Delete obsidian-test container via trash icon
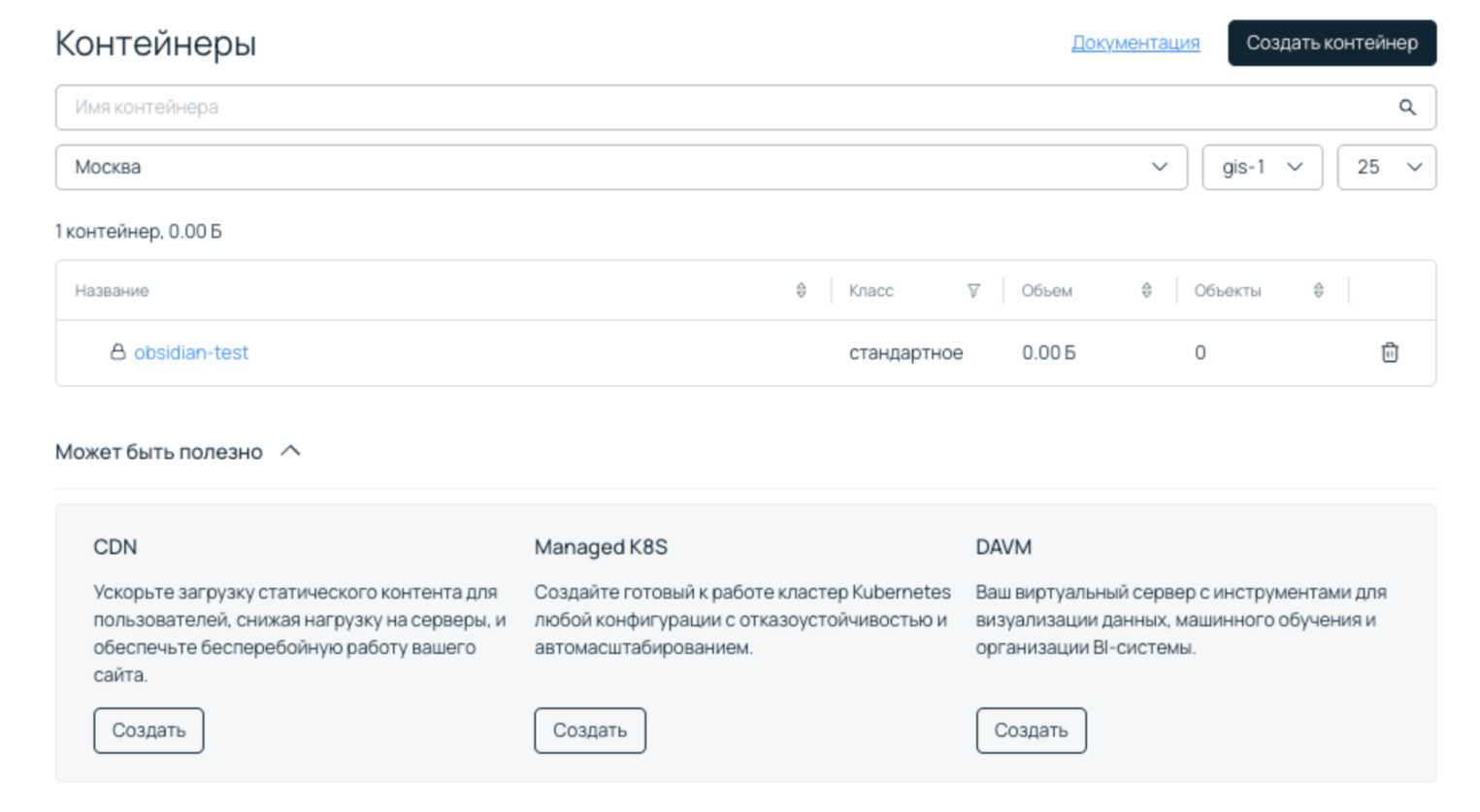 coord(1389,352)
